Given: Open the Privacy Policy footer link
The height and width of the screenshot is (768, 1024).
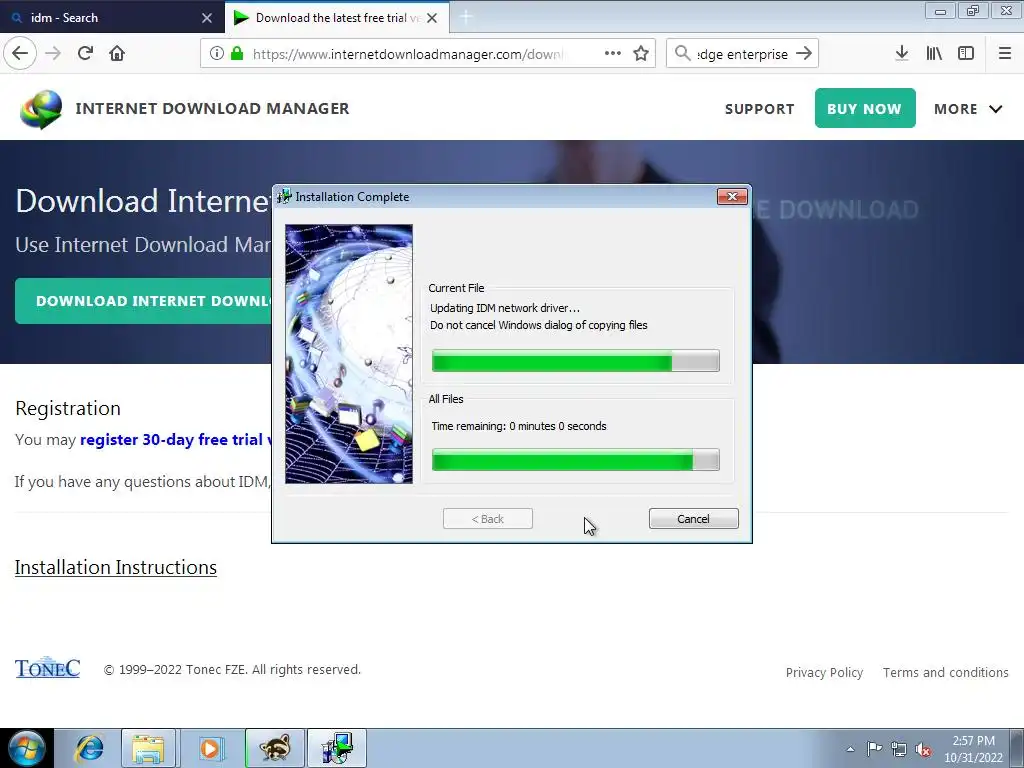Looking at the screenshot, I should pyautogui.click(x=824, y=673).
